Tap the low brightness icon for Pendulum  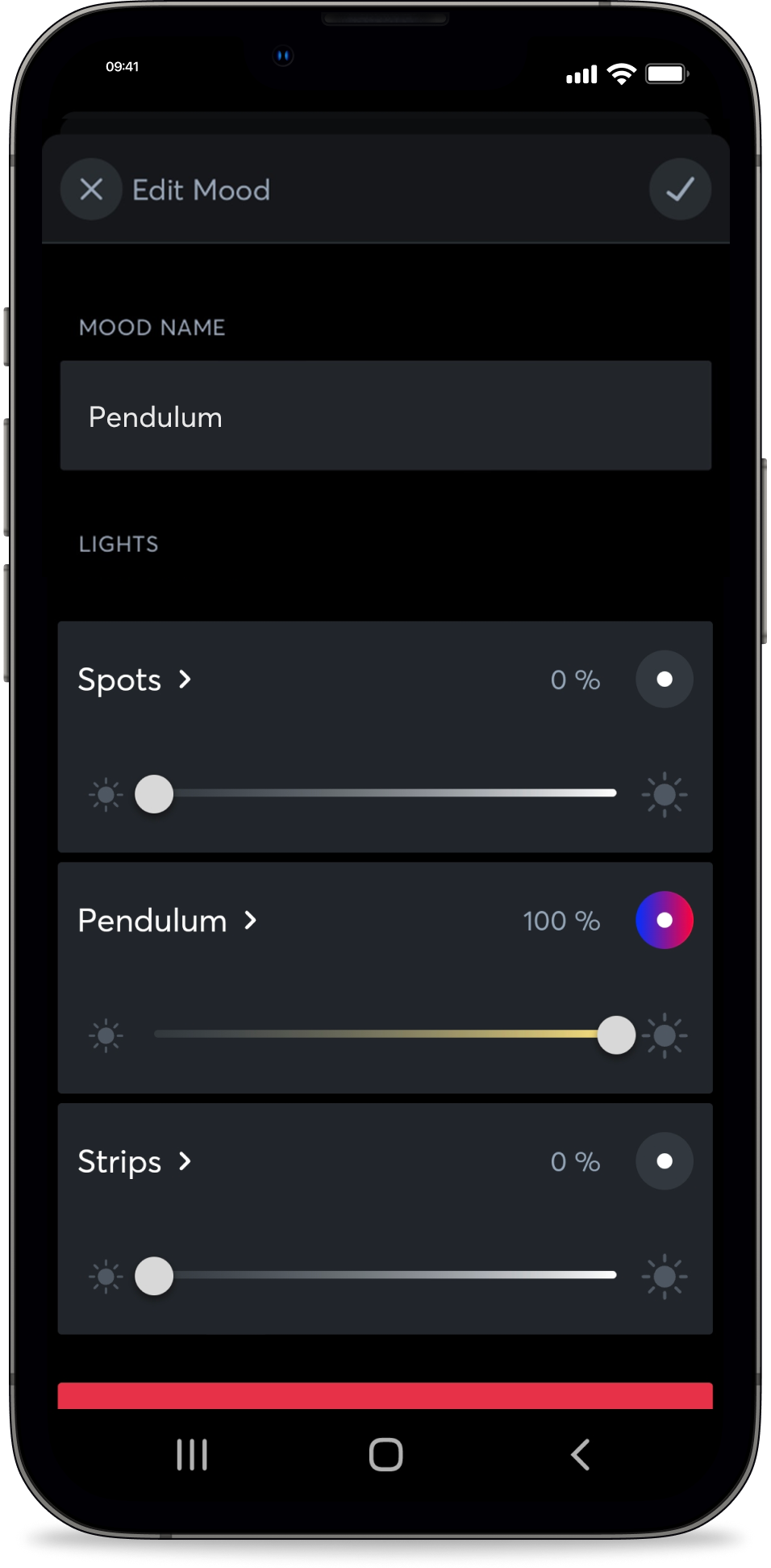(106, 1035)
